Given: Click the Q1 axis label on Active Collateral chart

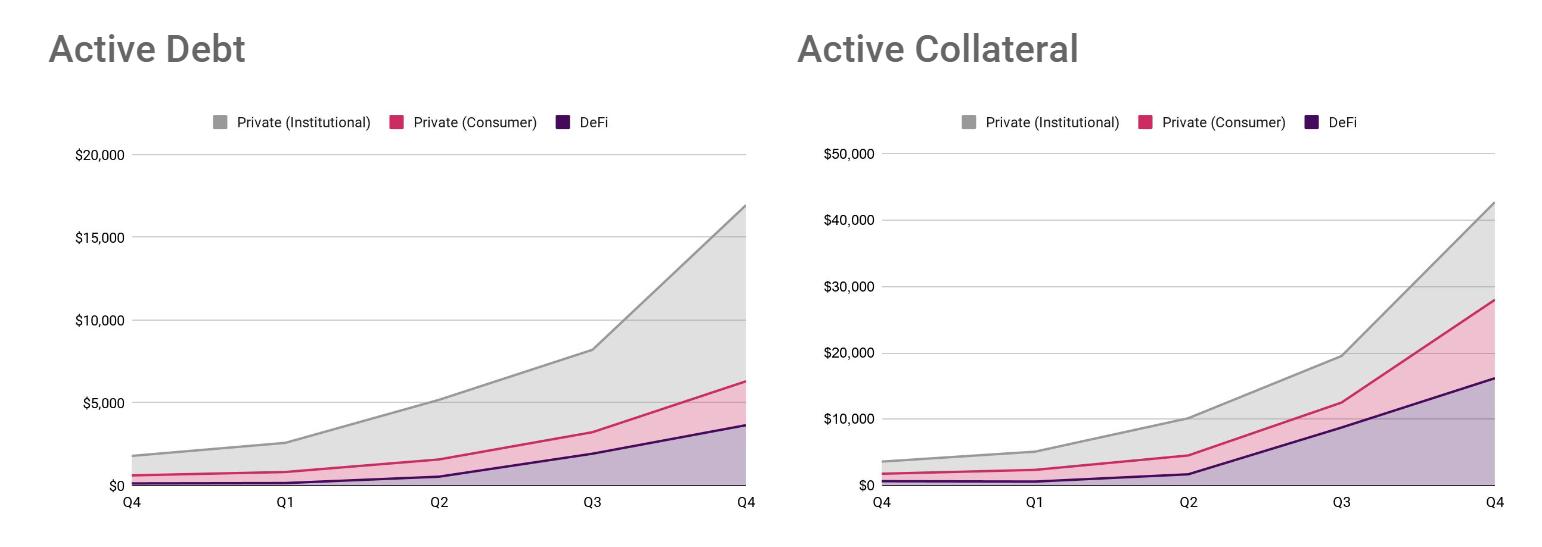Looking at the screenshot, I should click(x=1034, y=502).
